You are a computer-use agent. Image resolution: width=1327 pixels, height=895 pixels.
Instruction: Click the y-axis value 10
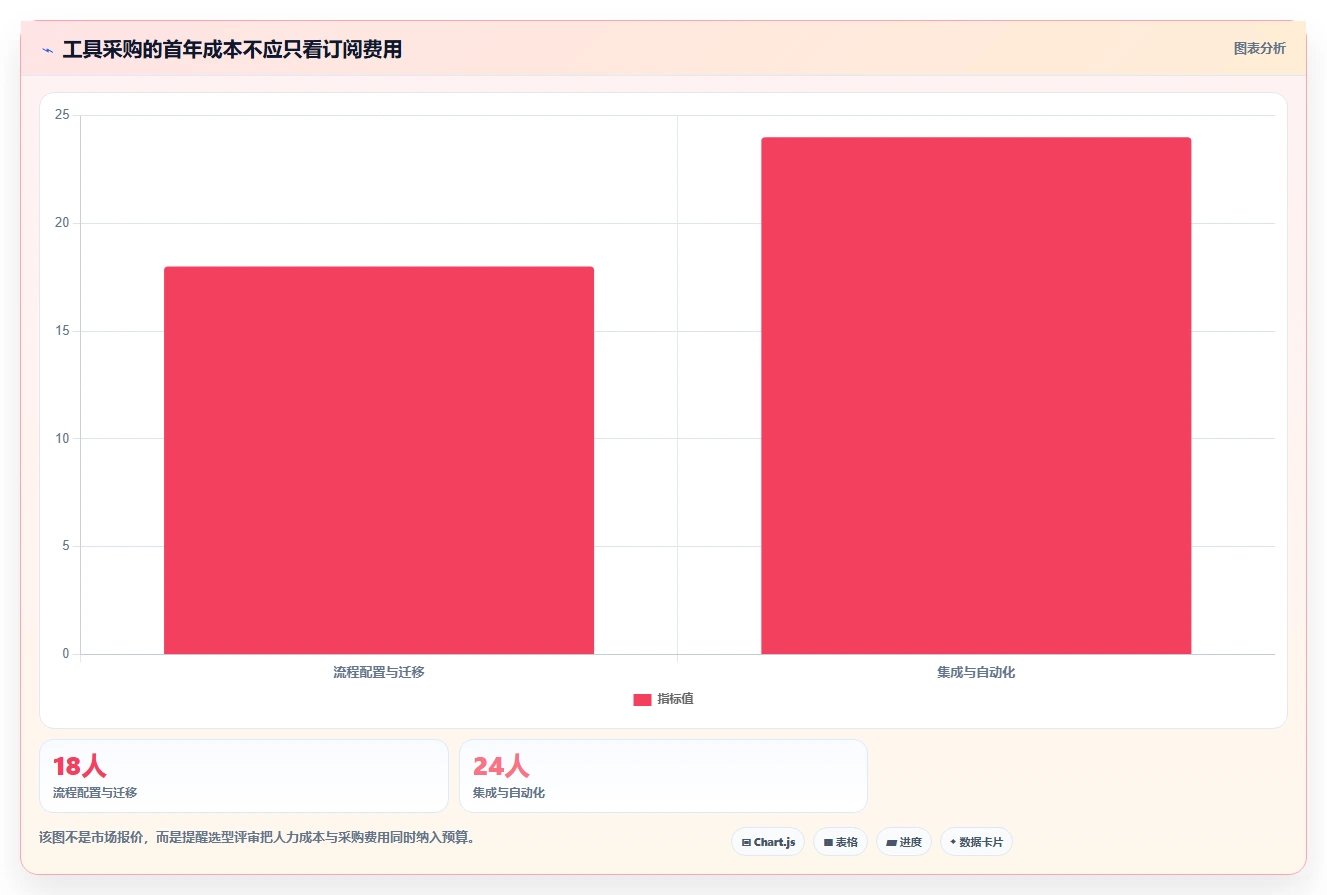(62, 438)
